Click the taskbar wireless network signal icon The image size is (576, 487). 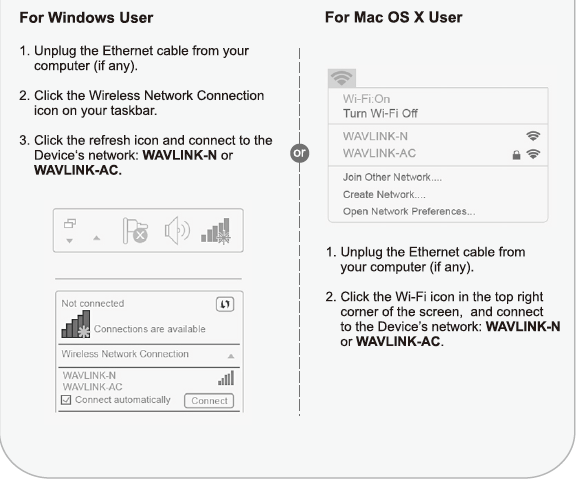[216, 231]
